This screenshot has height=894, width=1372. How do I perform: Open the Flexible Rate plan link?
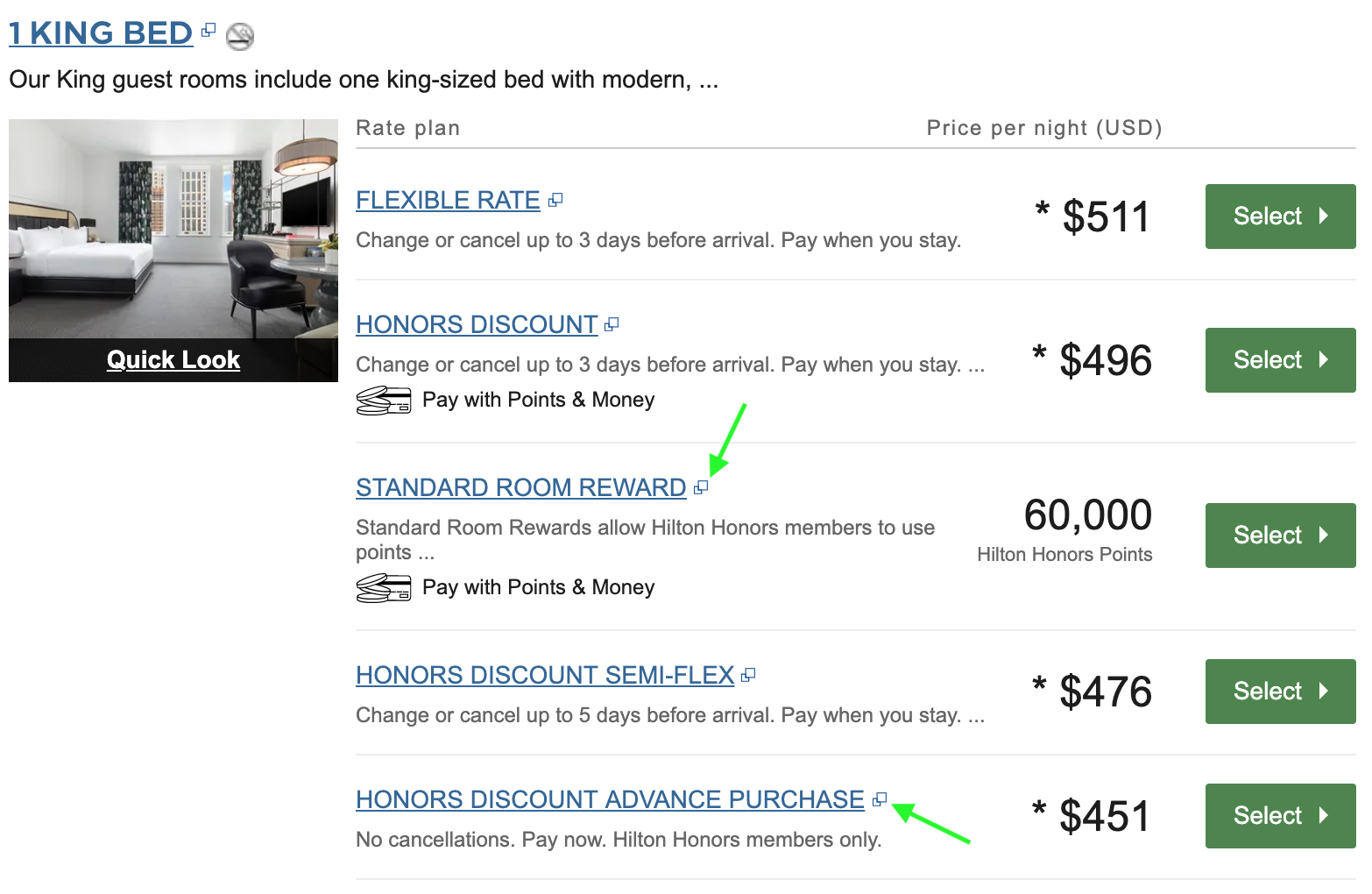(448, 201)
